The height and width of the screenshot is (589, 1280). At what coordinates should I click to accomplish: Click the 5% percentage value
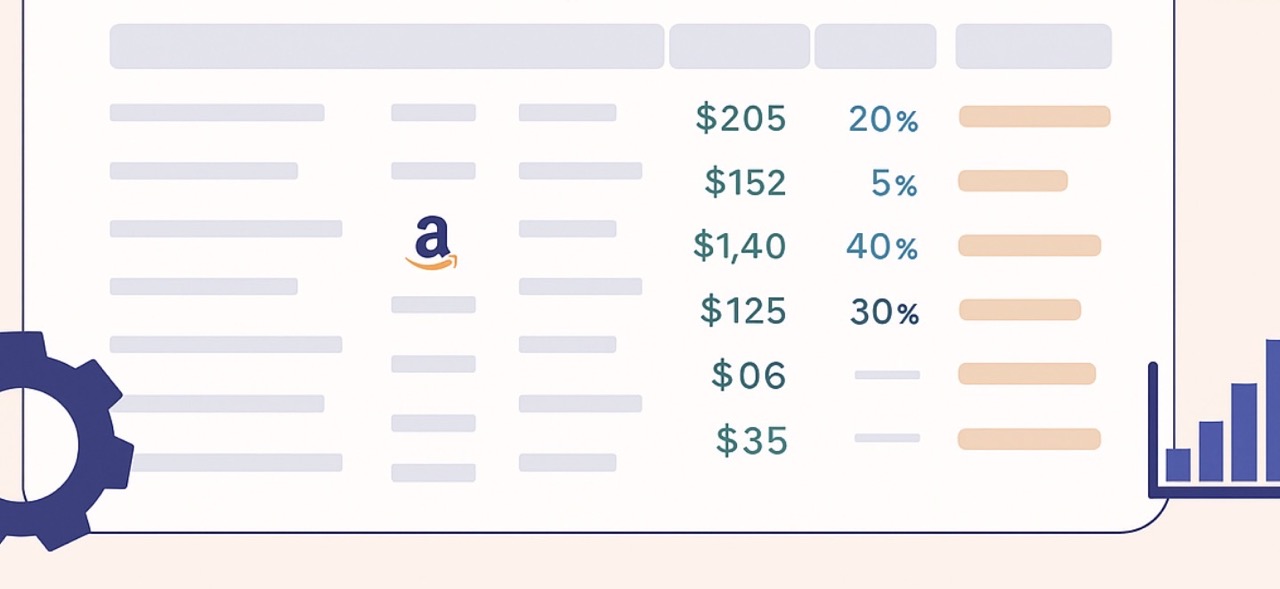893,184
